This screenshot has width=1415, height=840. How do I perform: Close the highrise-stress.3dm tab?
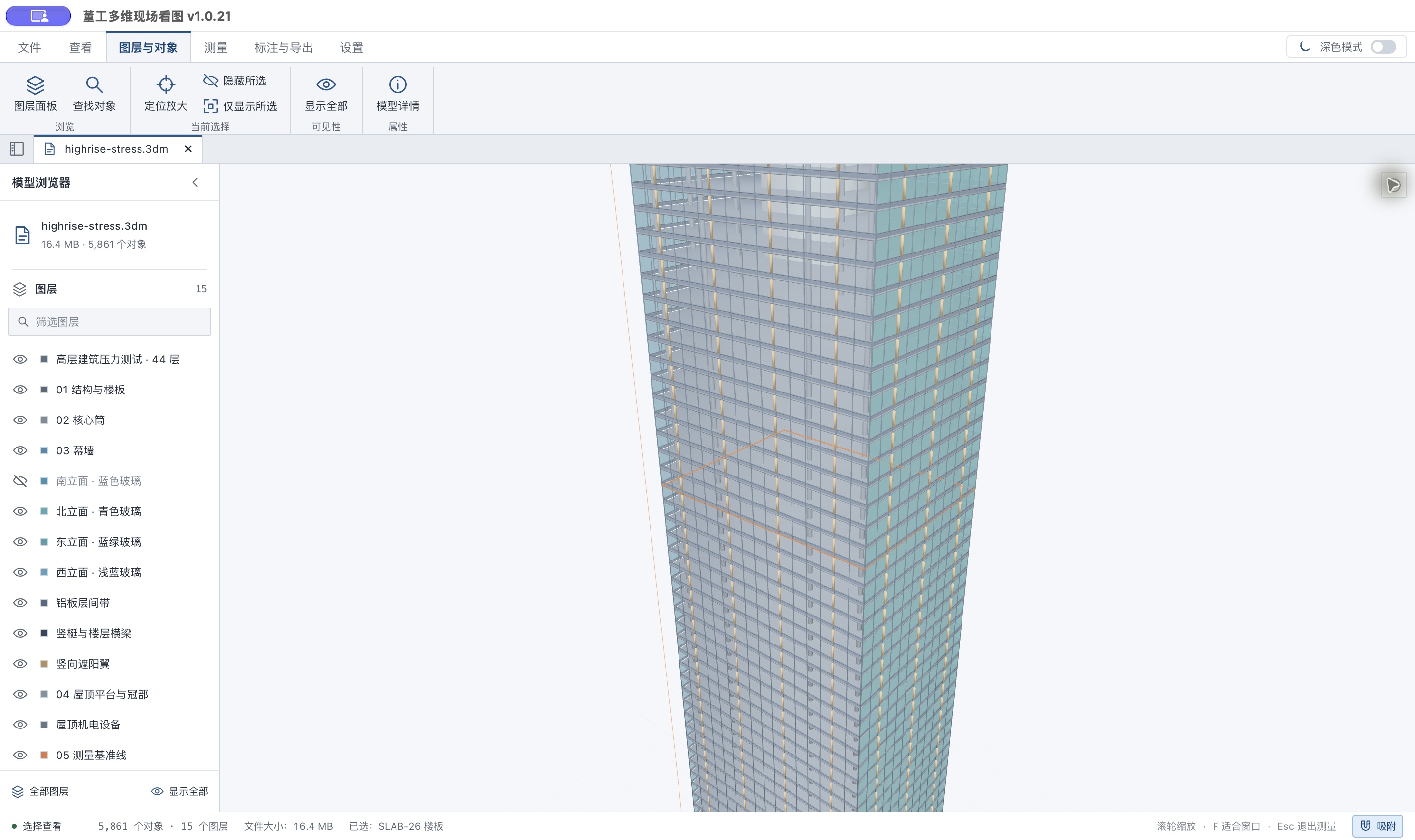coord(189,149)
